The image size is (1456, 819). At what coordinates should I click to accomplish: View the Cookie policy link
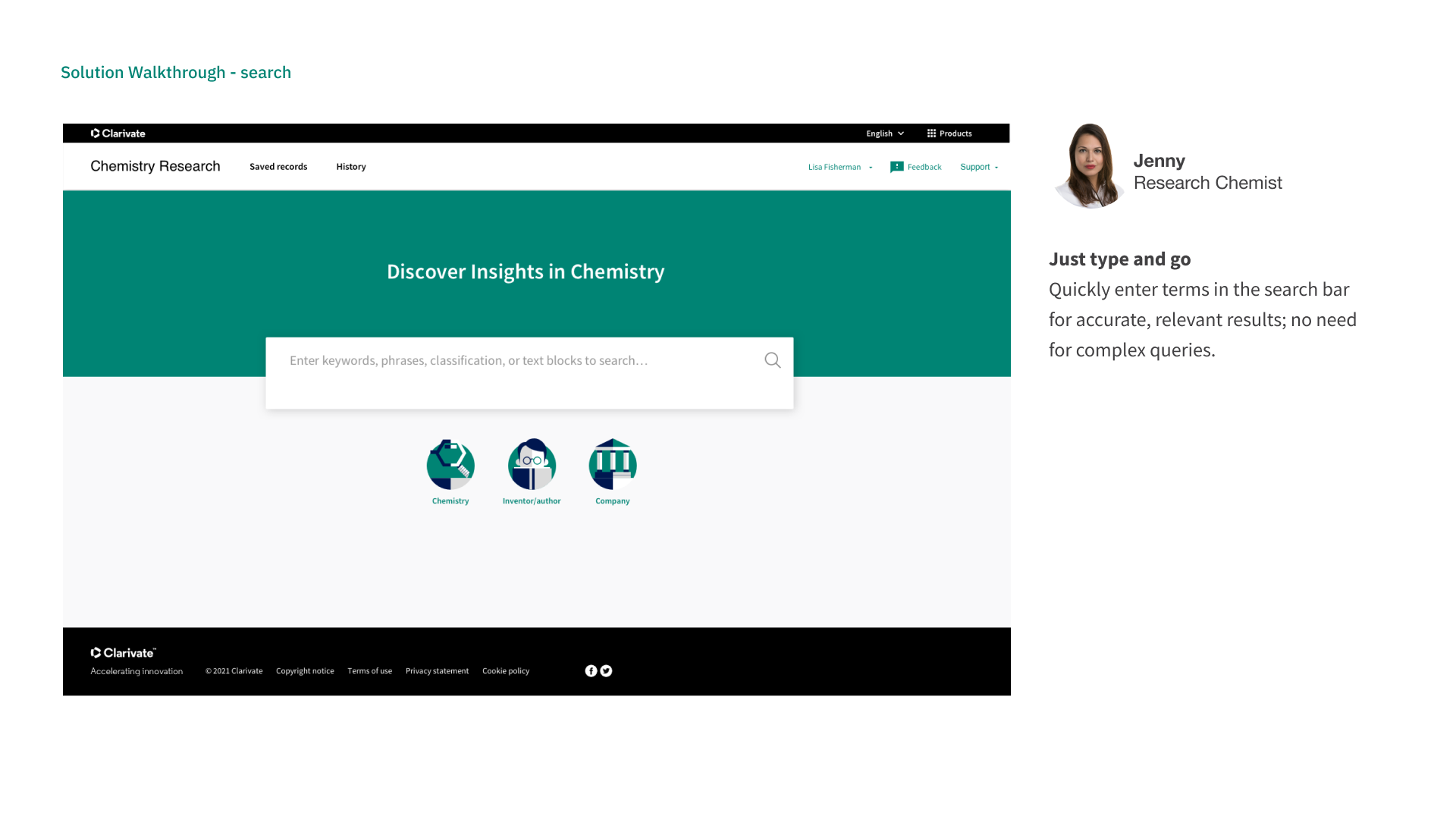(x=506, y=671)
